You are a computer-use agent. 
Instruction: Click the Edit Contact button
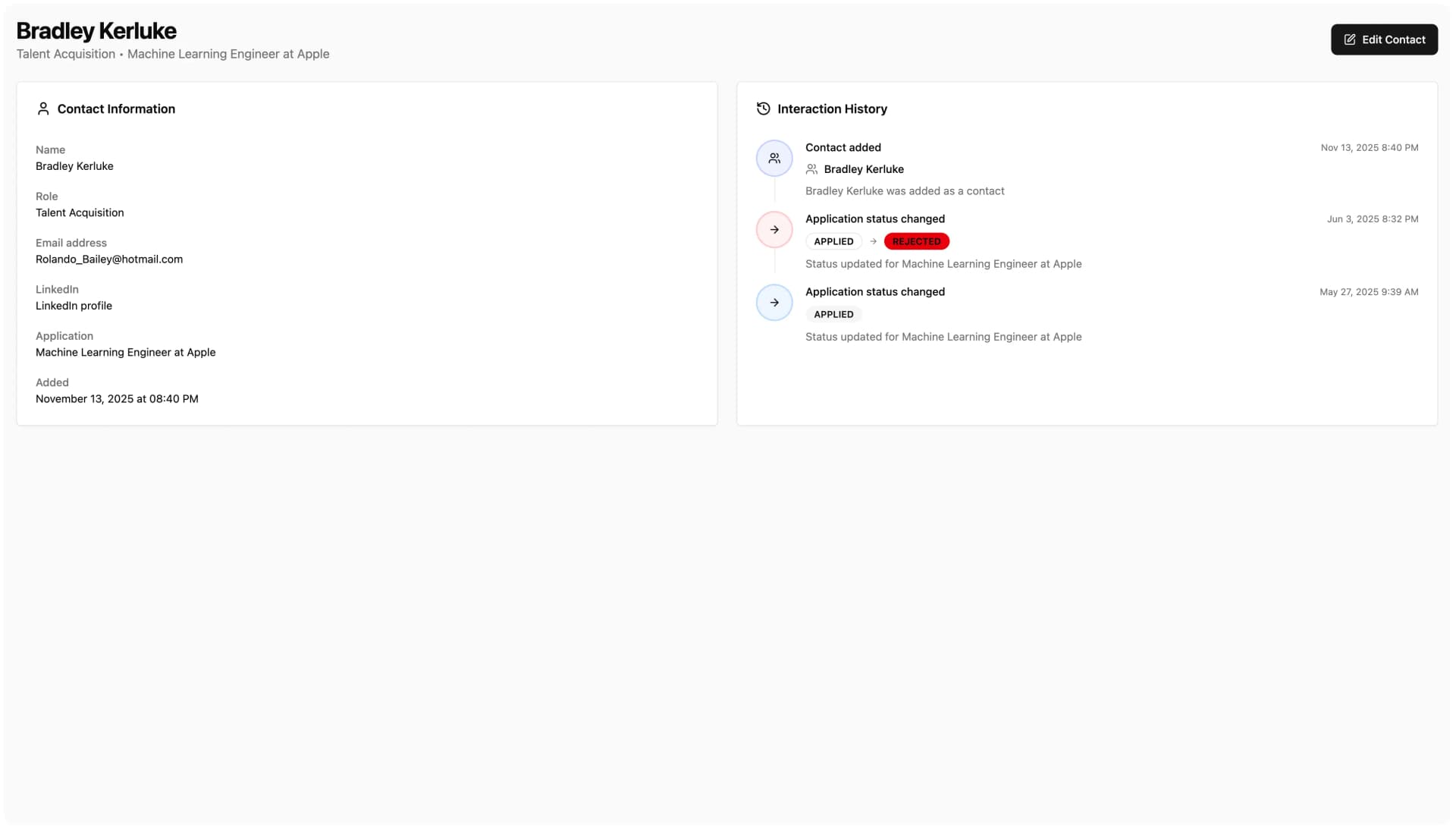[1383, 39]
